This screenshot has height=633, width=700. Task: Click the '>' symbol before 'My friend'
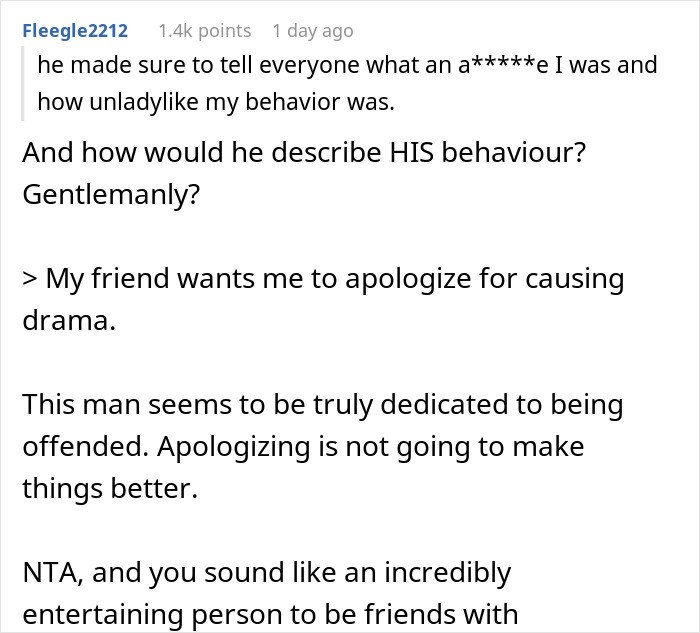(x=29, y=279)
